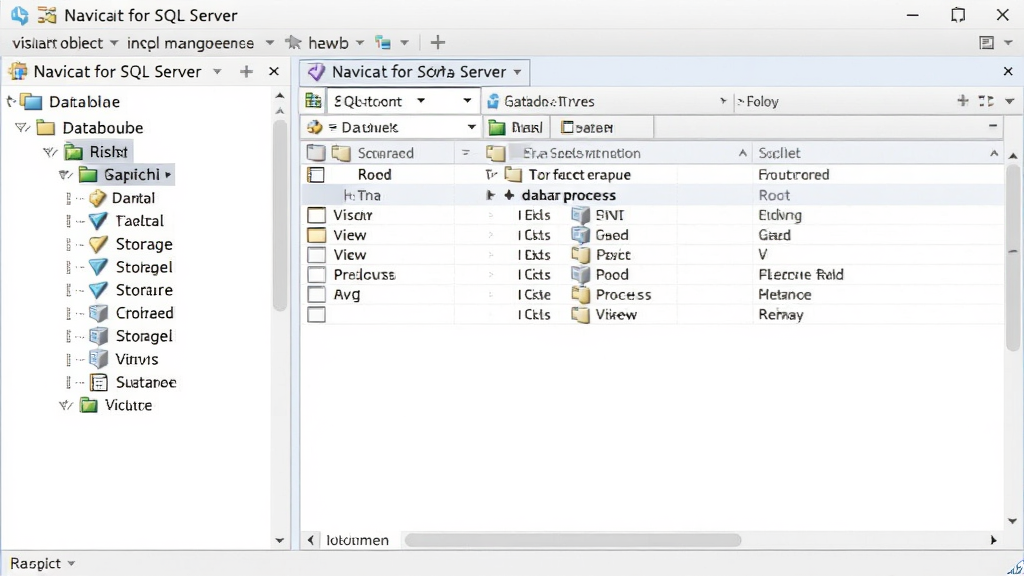Select the Fleccne Rald cell
The width and height of the screenshot is (1024, 576).
click(801, 274)
